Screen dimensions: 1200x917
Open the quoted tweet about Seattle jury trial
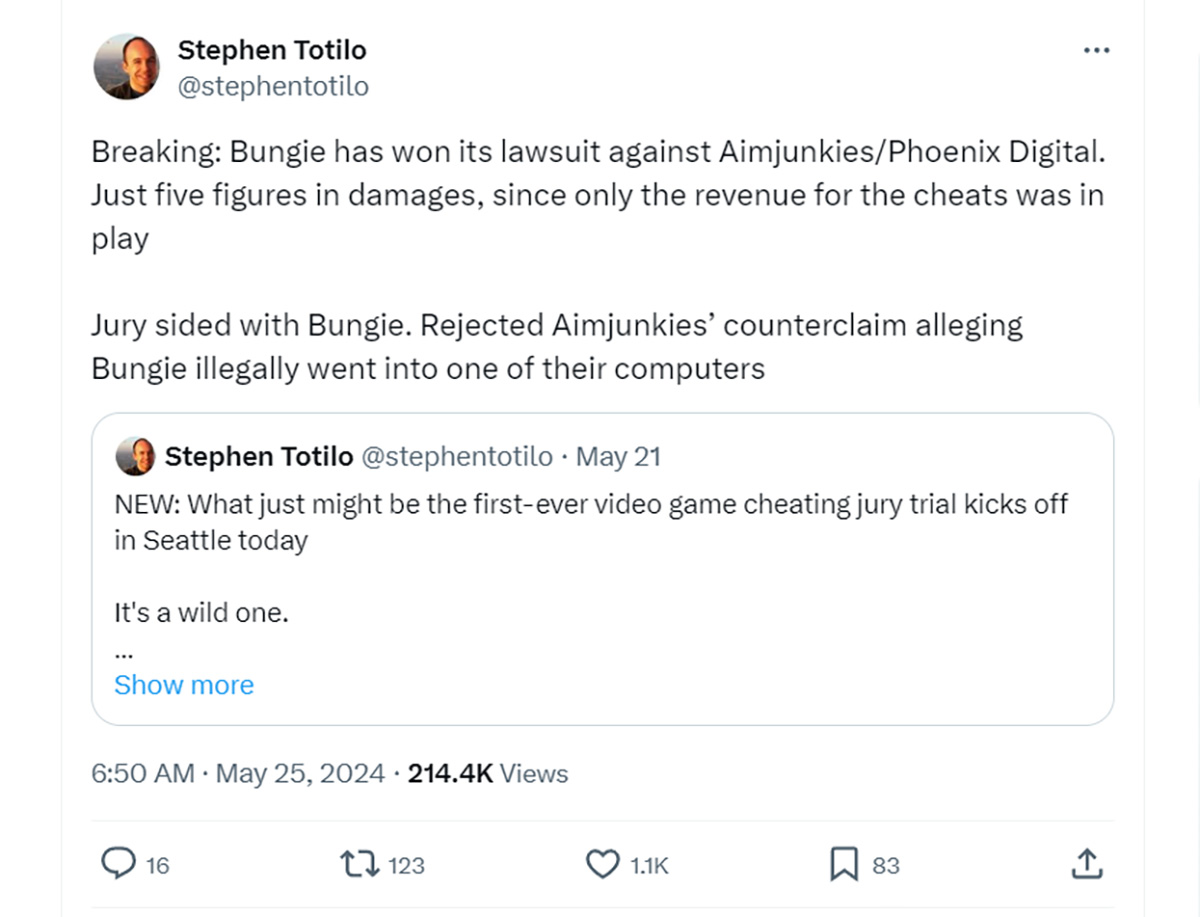coord(602,569)
